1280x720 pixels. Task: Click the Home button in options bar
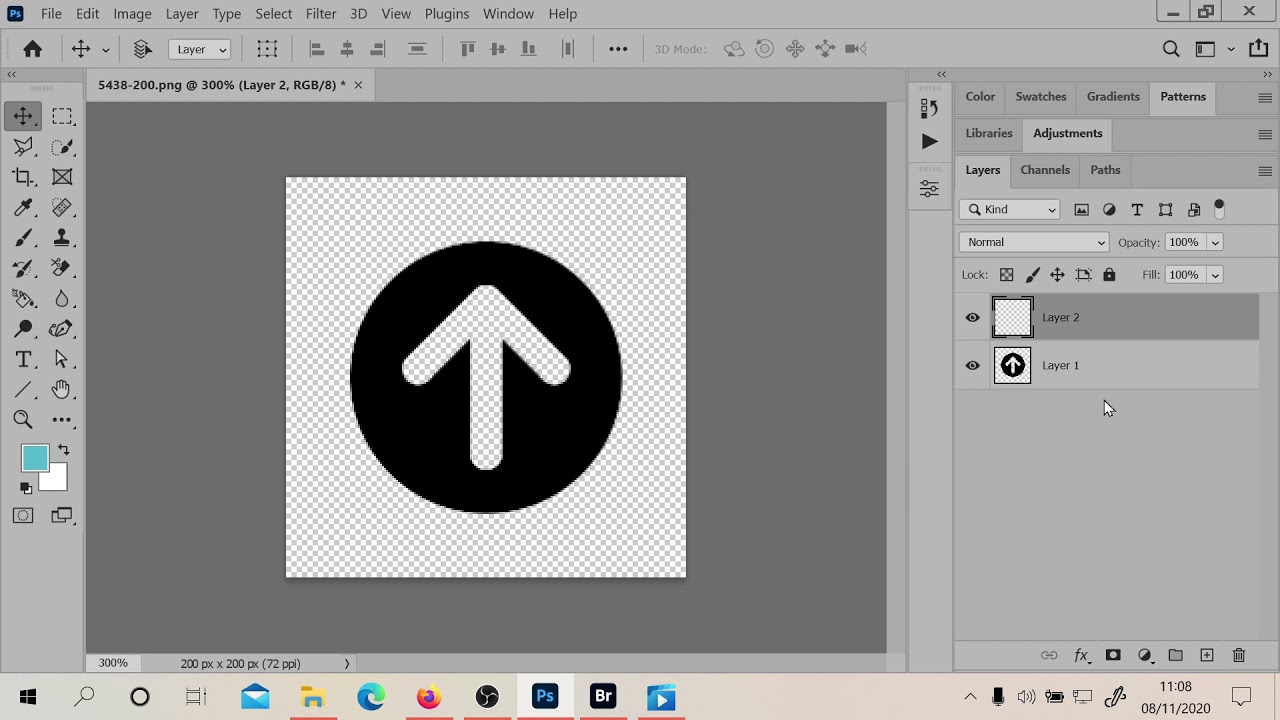point(33,49)
